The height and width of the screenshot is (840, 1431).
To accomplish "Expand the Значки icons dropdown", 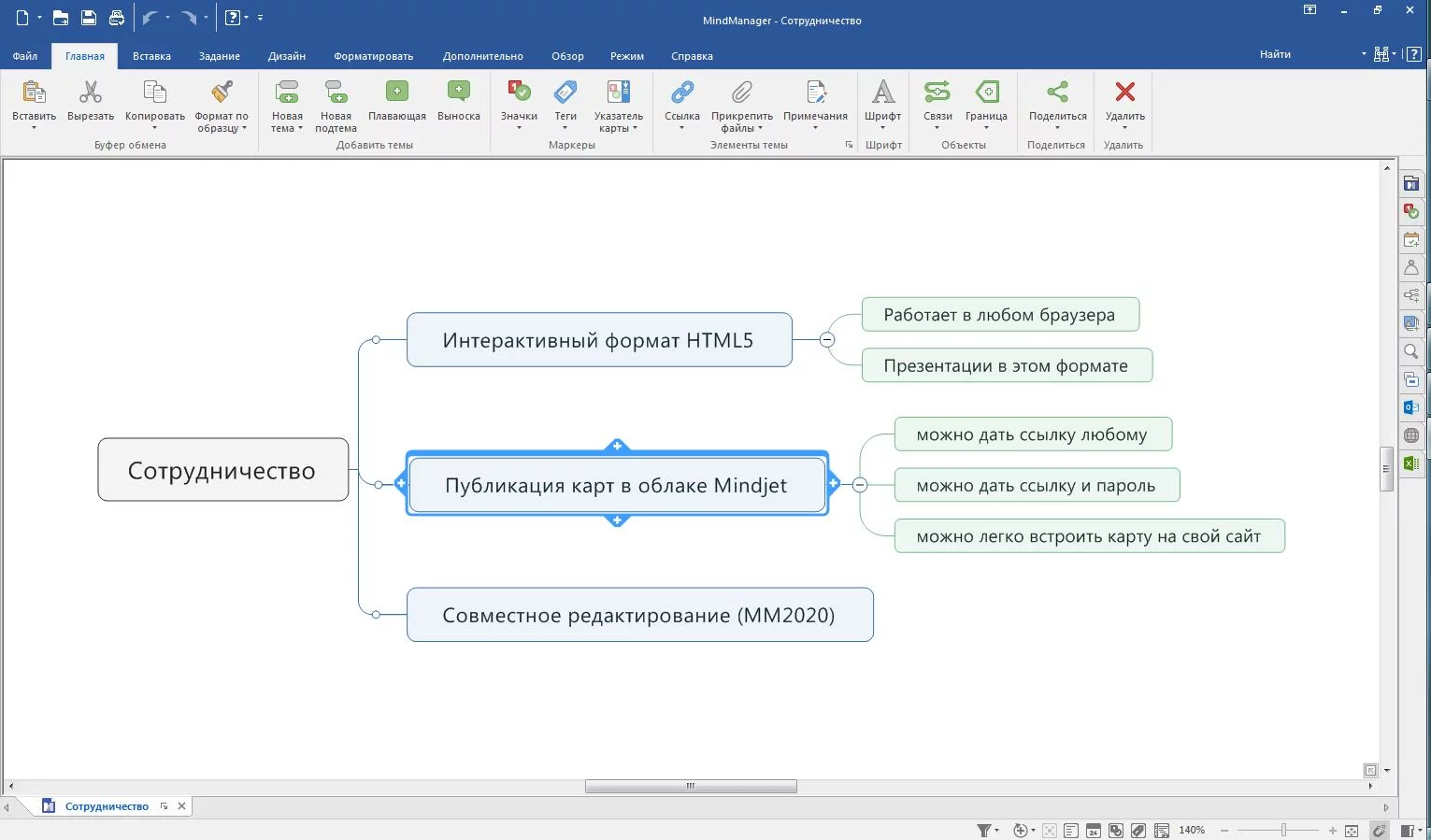I will tap(519, 128).
